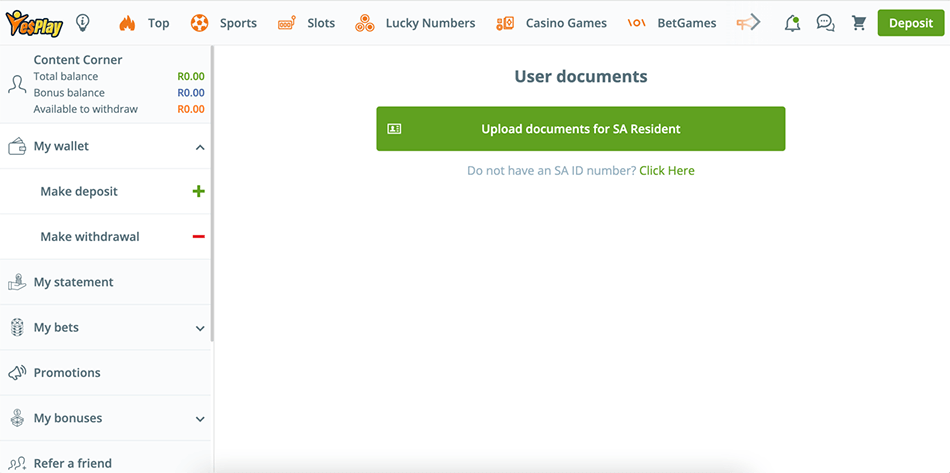Click the user profile avatar icon

click(x=17, y=84)
